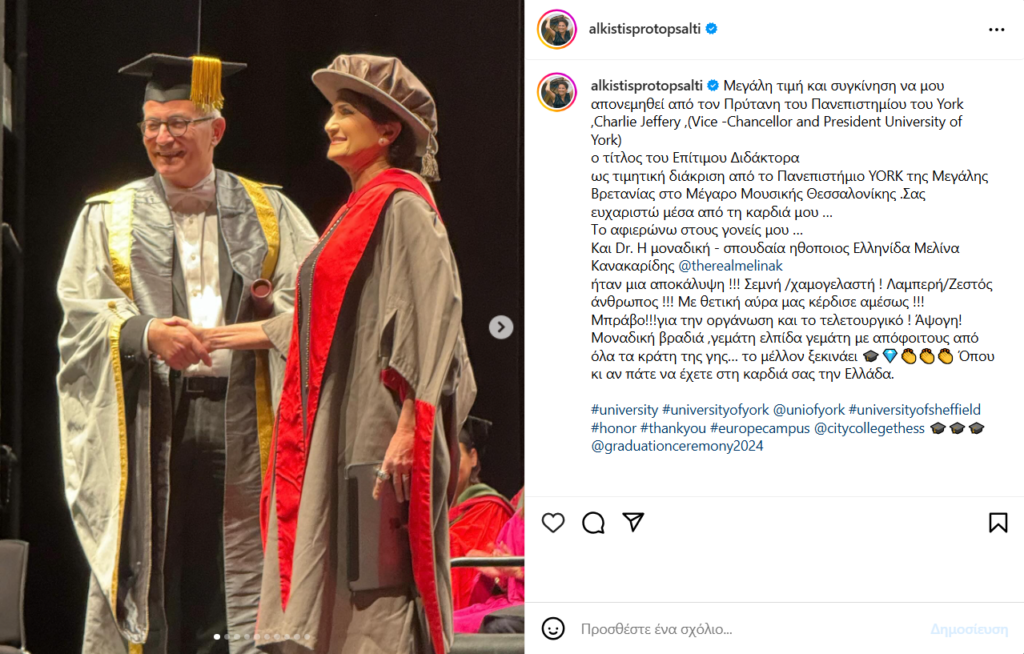This screenshot has width=1024, height=654.
Task: Like the post with the heart icon
Action: [553, 523]
